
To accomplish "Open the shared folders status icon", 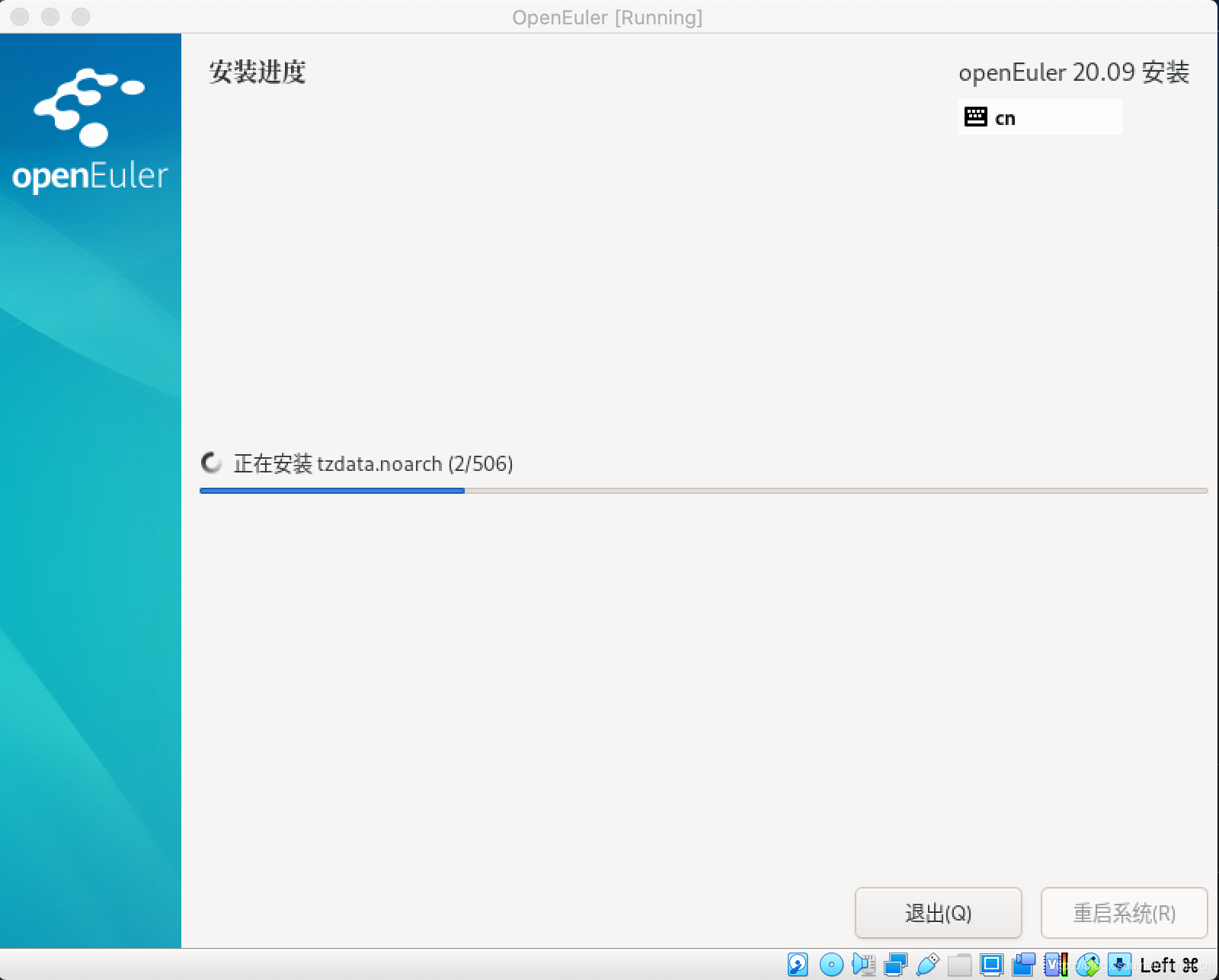I will (x=959, y=965).
